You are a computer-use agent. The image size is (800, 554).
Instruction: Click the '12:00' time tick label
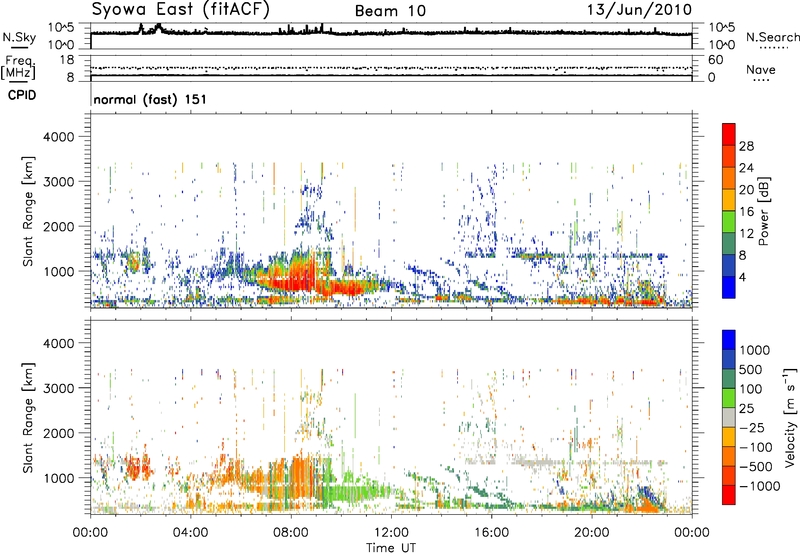tap(391, 533)
